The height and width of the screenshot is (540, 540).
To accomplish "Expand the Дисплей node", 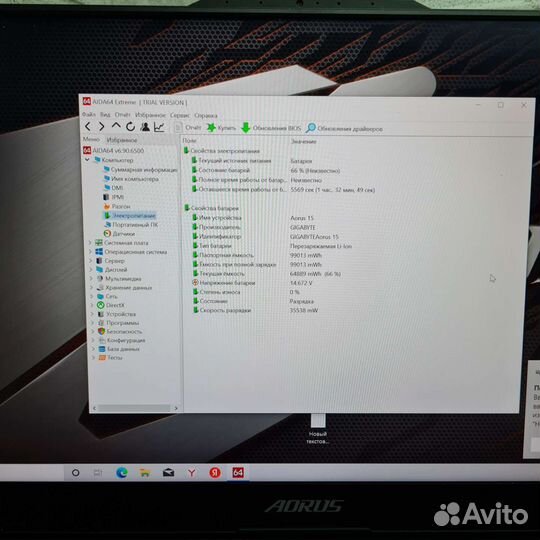I will click(x=92, y=269).
